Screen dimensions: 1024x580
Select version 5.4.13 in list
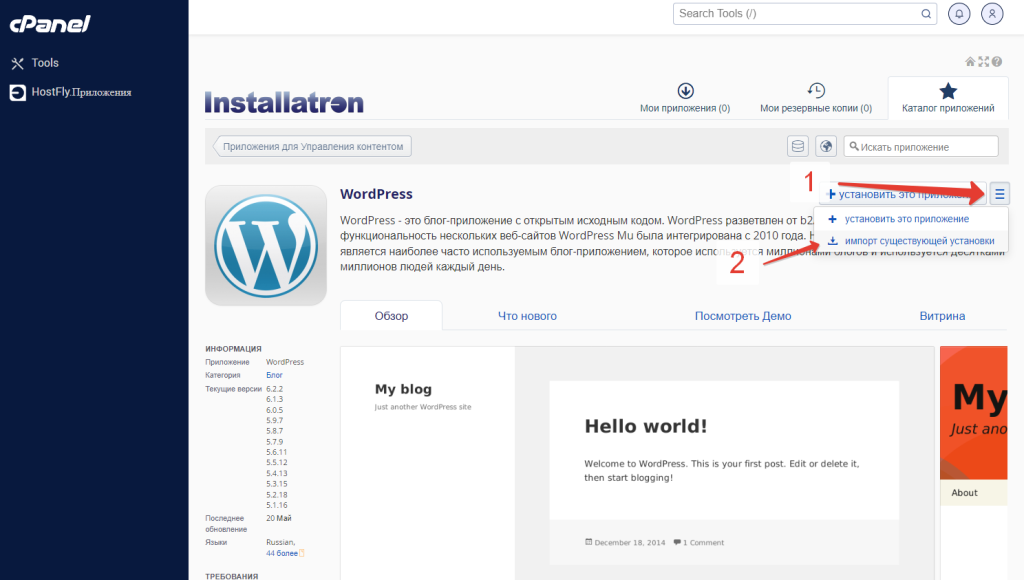pos(276,474)
